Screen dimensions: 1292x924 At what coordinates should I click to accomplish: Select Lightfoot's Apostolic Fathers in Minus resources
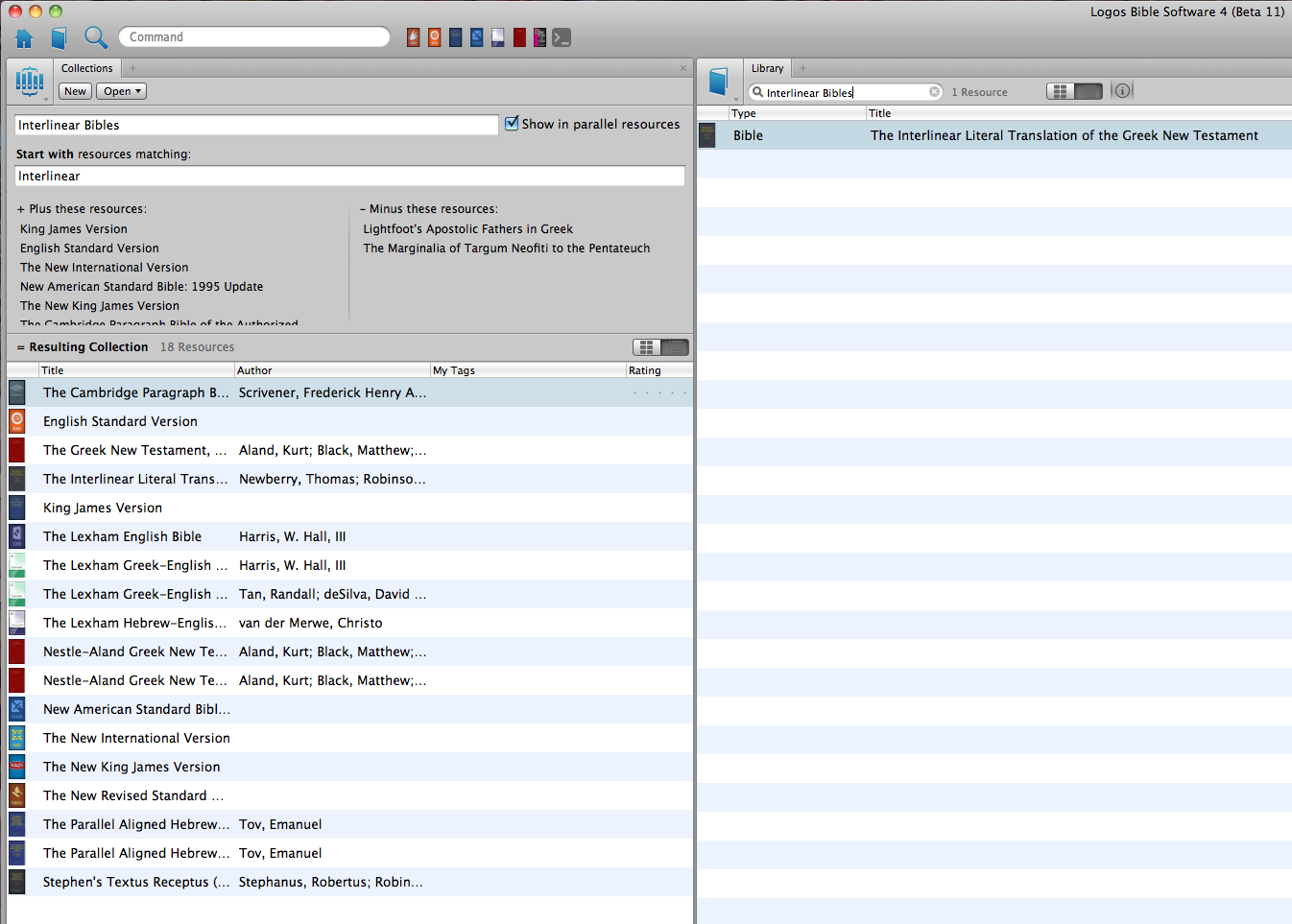pyautogui.click(x=467, y=229)
